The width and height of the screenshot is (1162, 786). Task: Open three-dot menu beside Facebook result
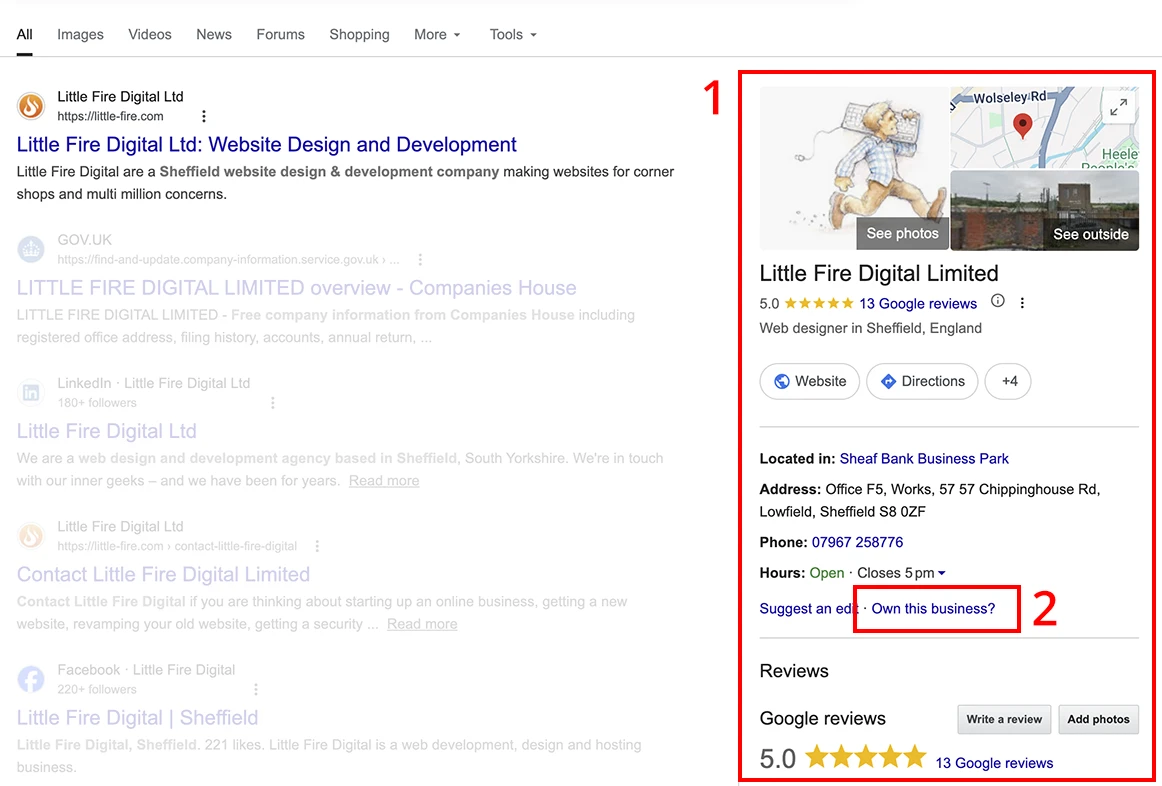(256, 689)
